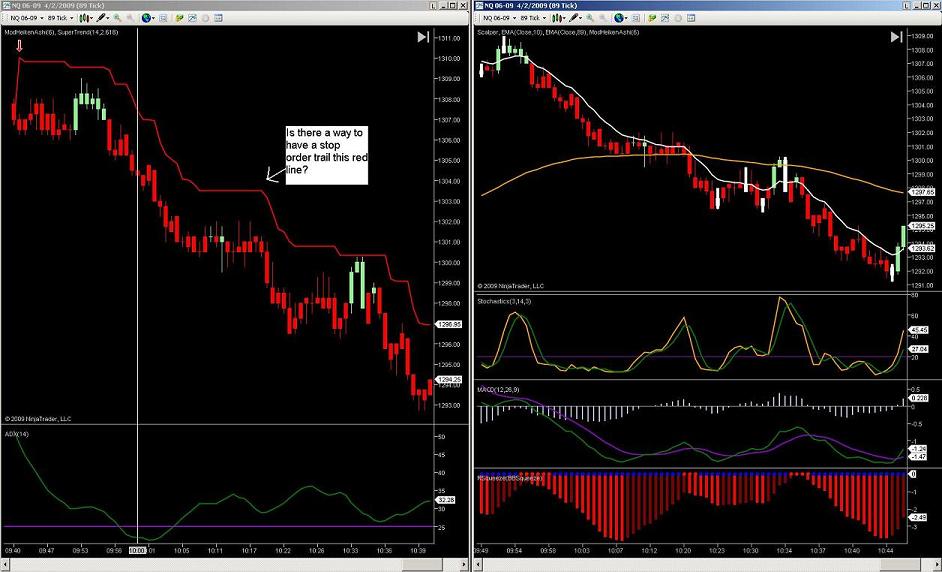Click the ADX(14) panel label
The width and height of the screenshot is (942, 572).
coord(16,434)
